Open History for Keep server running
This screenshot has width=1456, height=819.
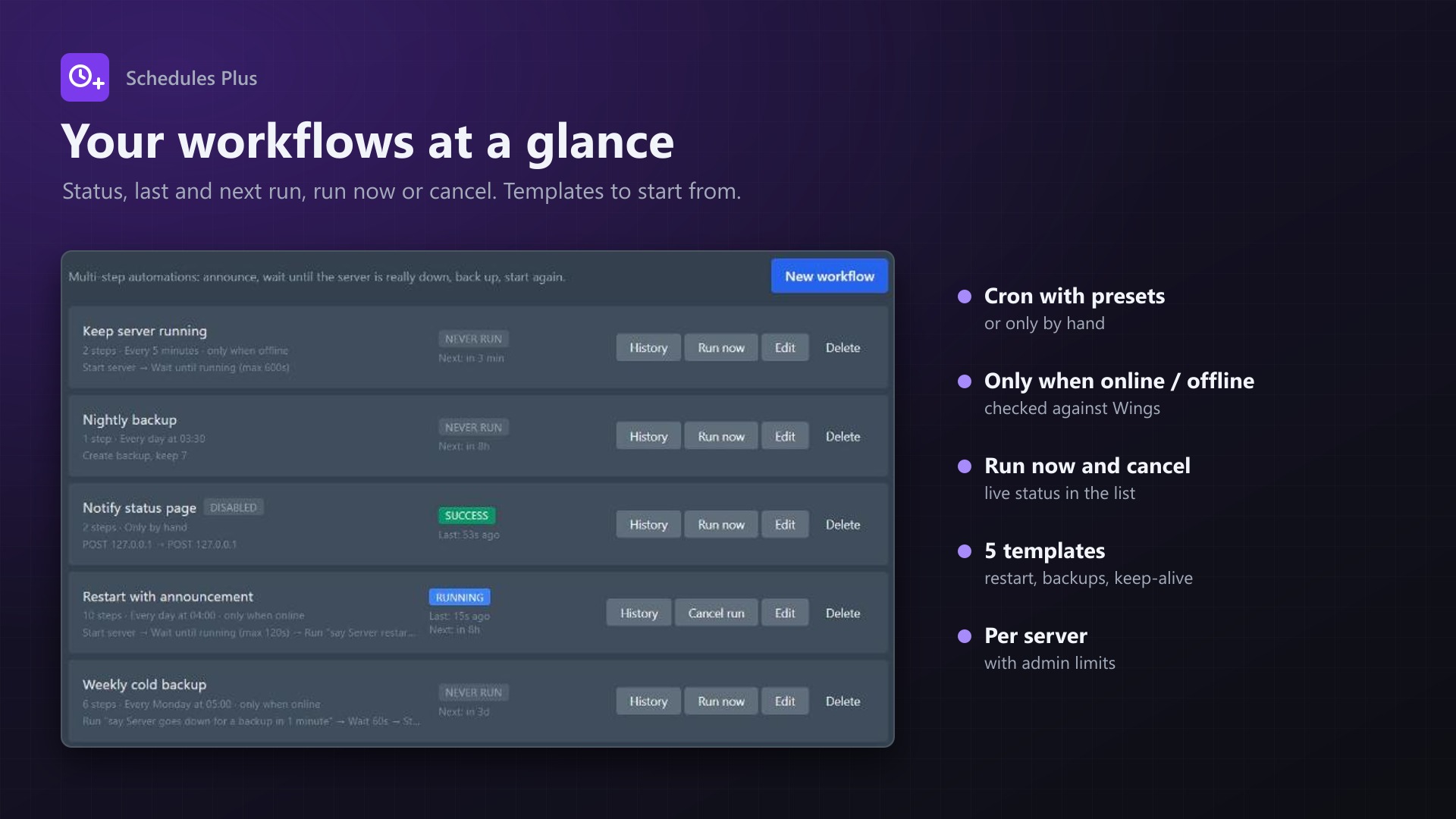point(648,347)
